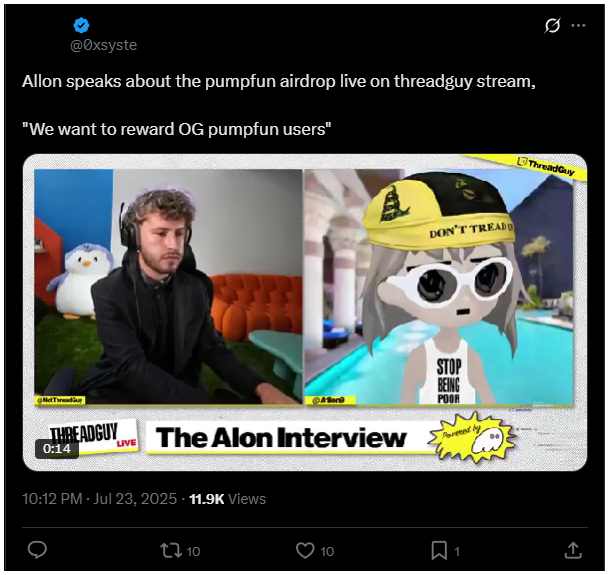Click "The Alon Interview" title banner

(281, 437)
